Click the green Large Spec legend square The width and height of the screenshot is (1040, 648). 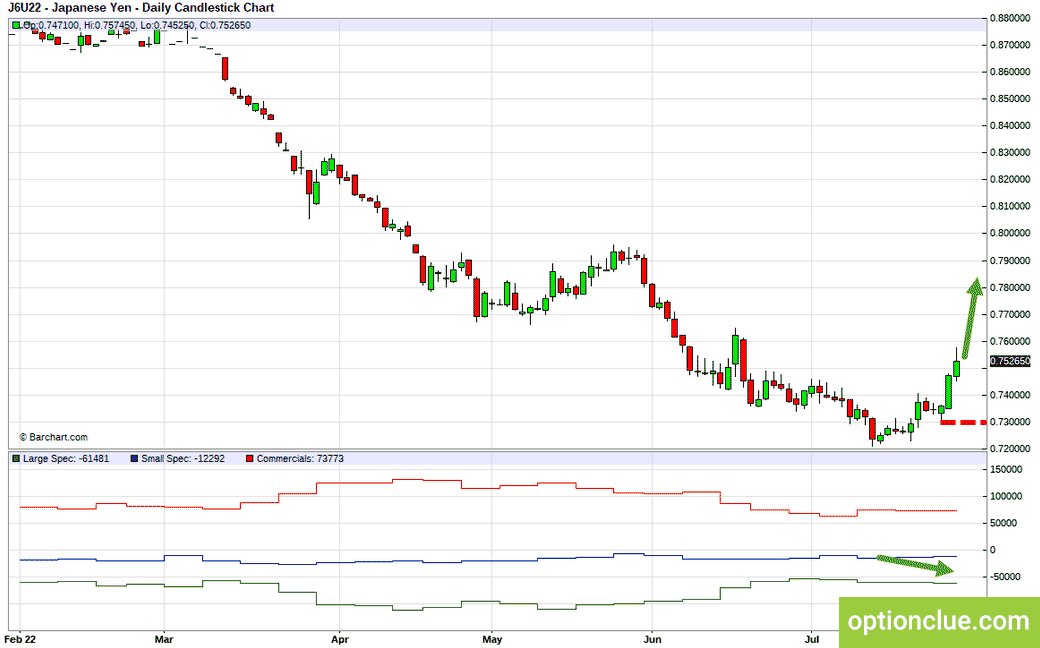(16, 458)
